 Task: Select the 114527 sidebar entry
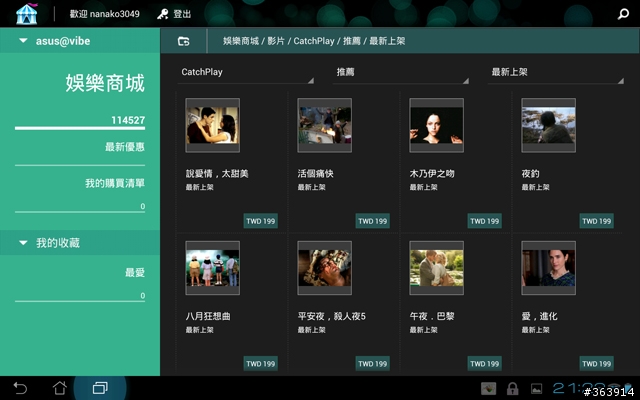coord(128,120)
